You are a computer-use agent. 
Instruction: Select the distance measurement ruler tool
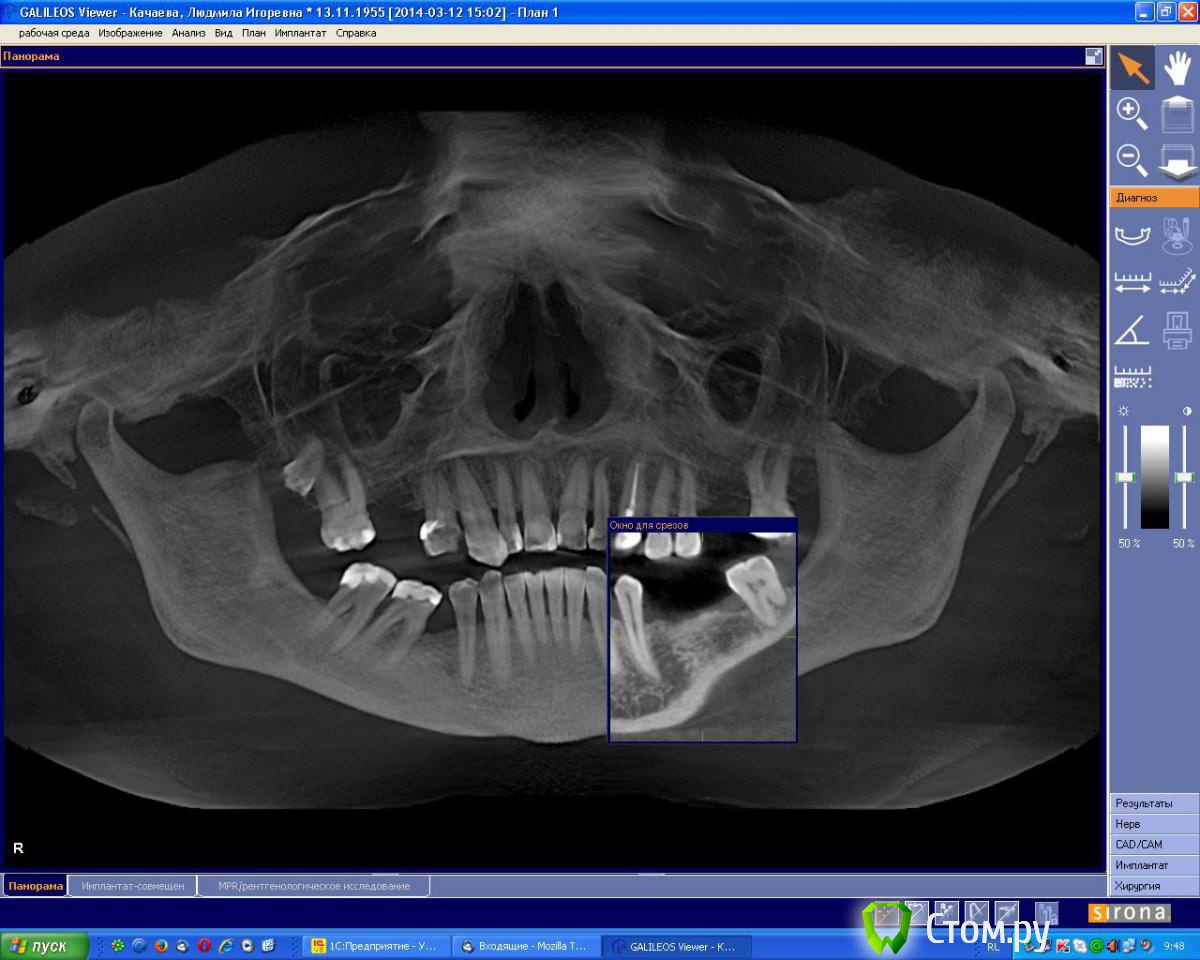click(1132, 283)
